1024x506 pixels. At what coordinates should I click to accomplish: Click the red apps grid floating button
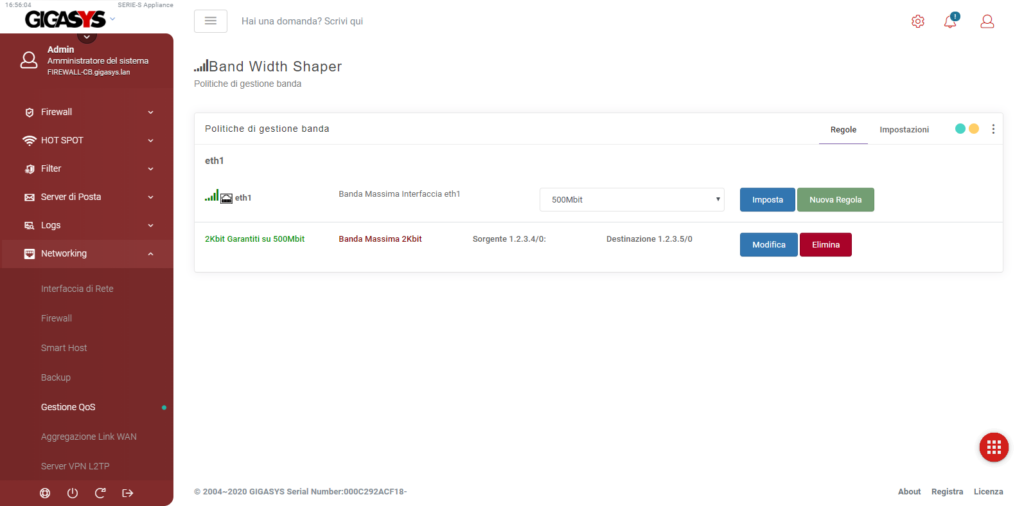[x=993, y=447]
